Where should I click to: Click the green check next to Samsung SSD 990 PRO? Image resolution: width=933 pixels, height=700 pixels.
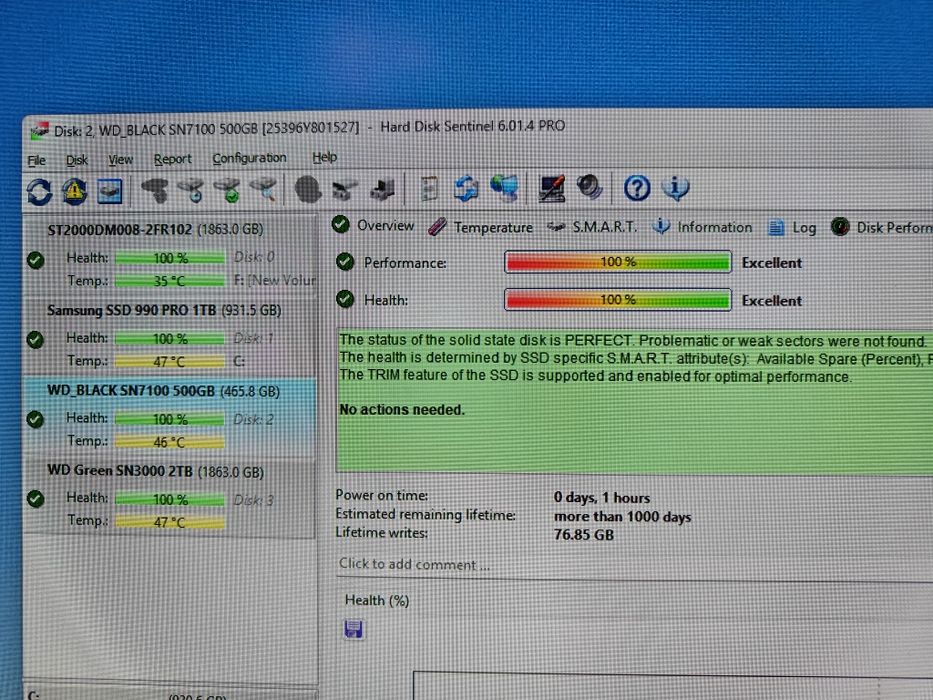[35, 340]
